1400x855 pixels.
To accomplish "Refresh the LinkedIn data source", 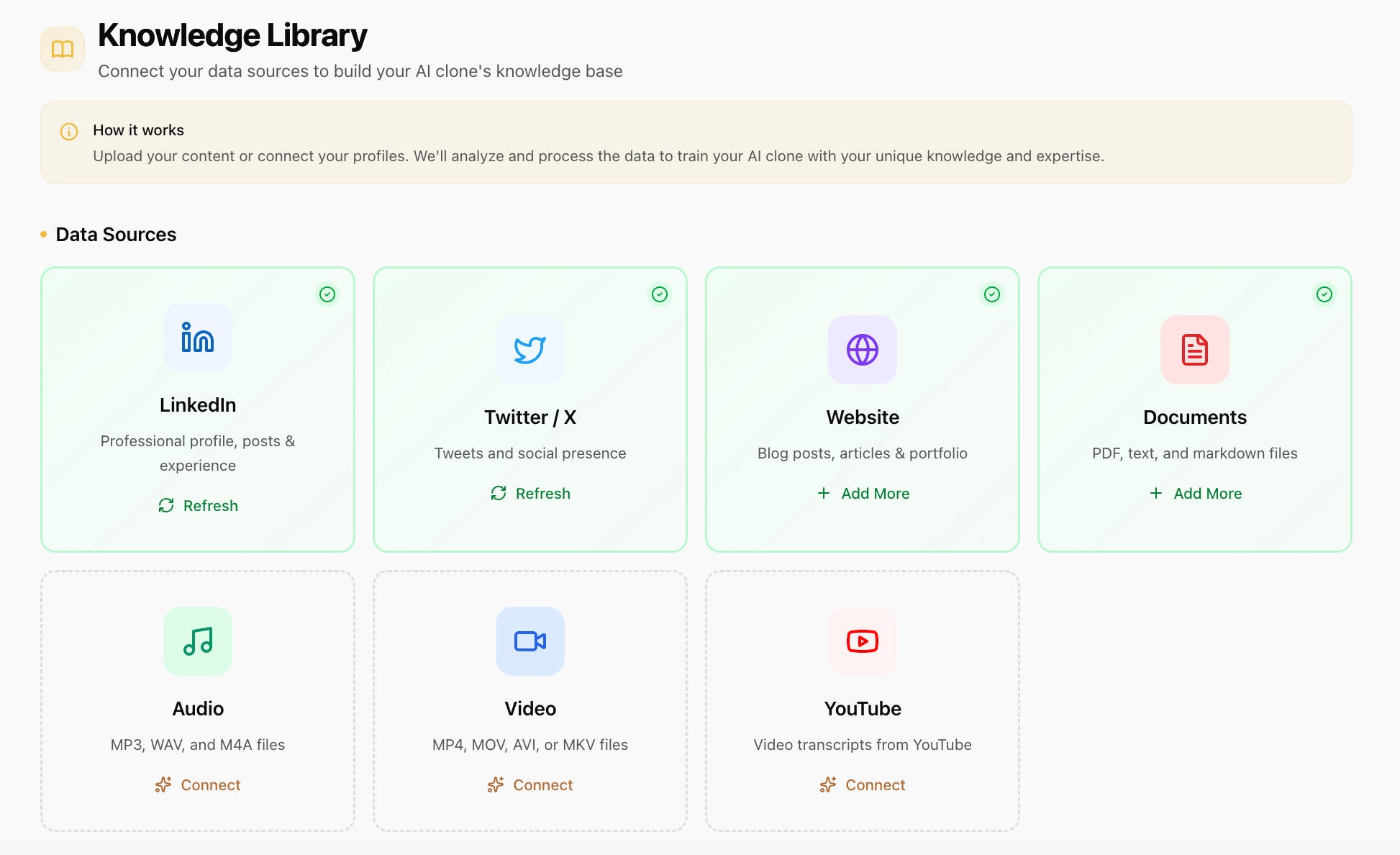I will (198, 505).
